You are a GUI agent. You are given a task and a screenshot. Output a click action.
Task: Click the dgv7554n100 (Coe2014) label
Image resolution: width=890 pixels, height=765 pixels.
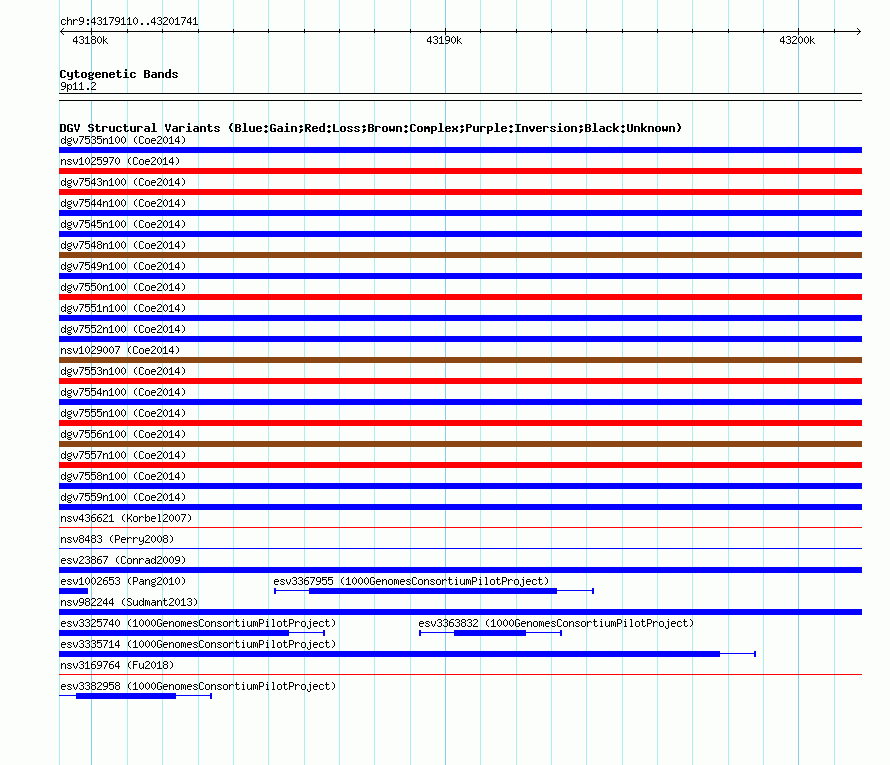(123, 392)
